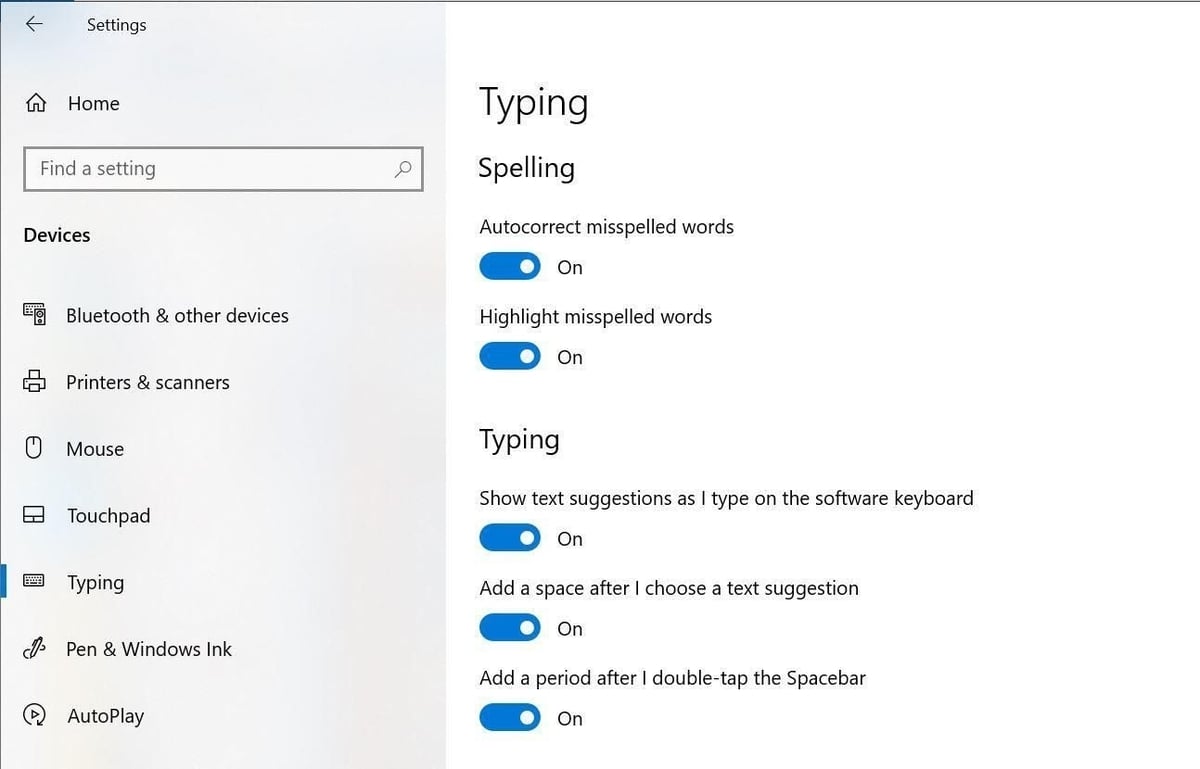The width and height of the screenshot is (1200, 769).
Task: Click the Spelling section heading
Action: [526, 168]
